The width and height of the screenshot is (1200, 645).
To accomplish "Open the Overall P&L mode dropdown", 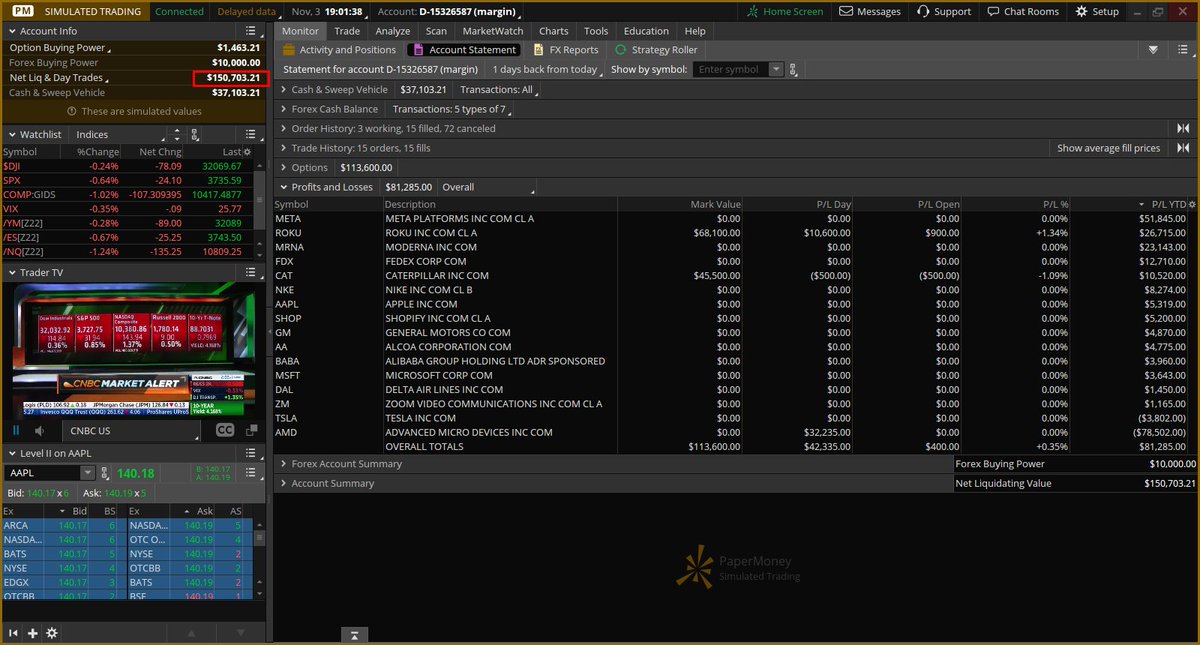I will tap(488, 187).
